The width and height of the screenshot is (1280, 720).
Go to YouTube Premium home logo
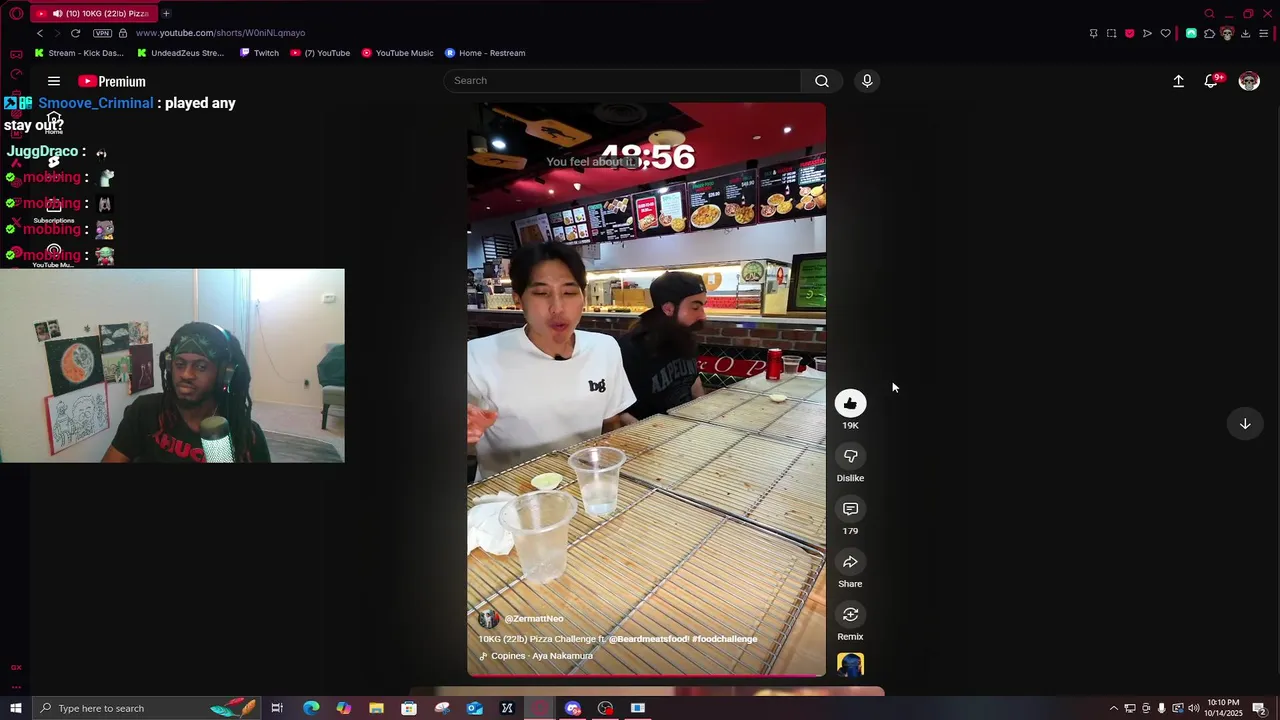coord(112,81)
